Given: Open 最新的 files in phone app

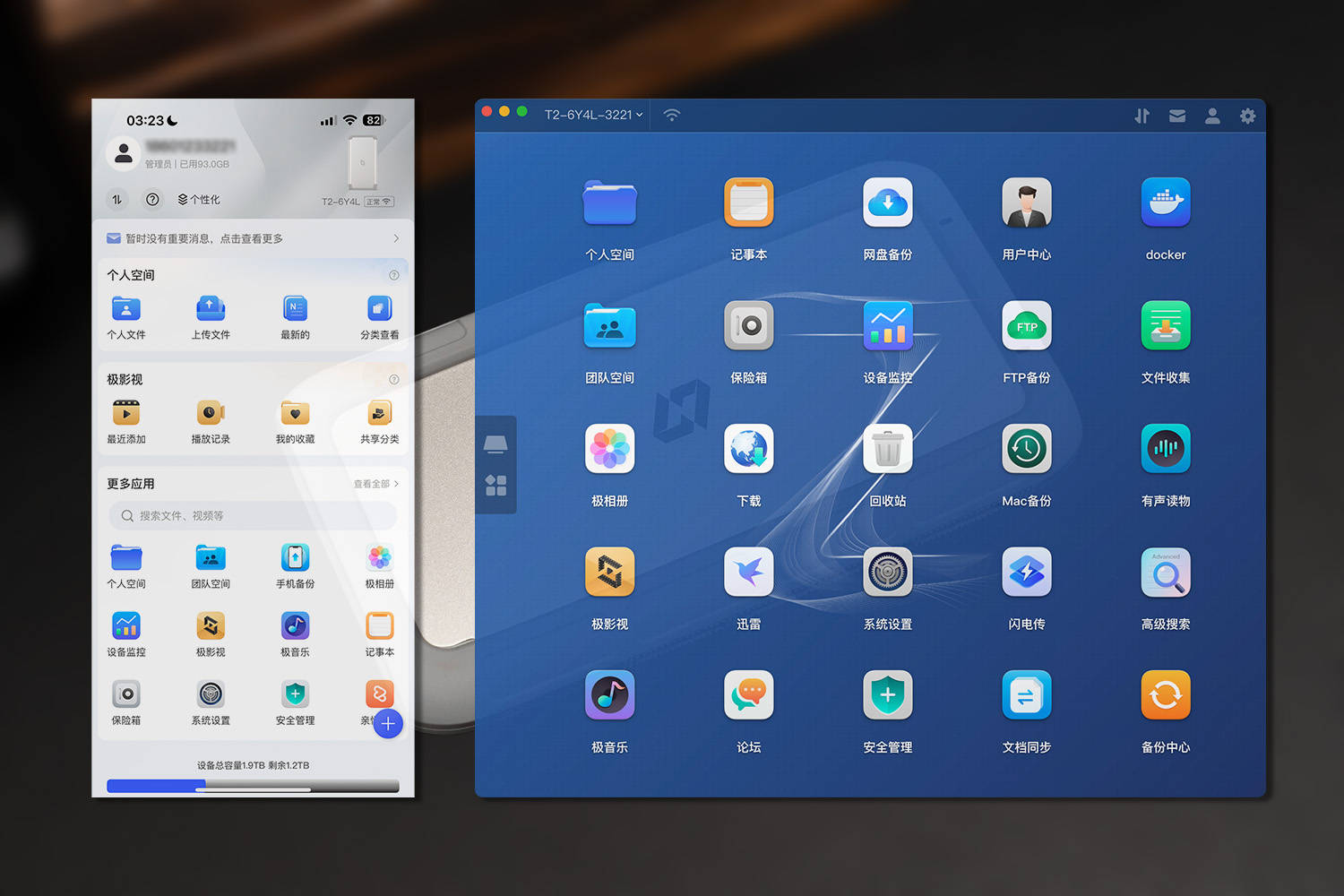Looking at the screenshot, I should (x=295, y=309).
